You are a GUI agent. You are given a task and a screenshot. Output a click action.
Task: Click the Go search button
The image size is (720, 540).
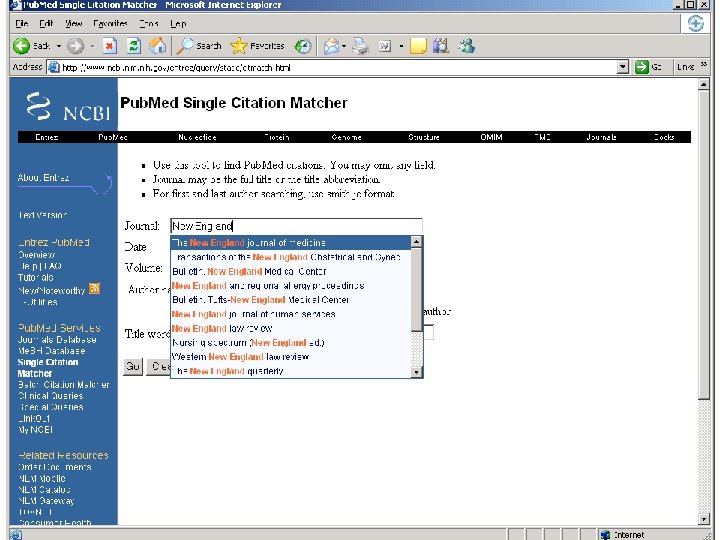(x=133, y=366)
